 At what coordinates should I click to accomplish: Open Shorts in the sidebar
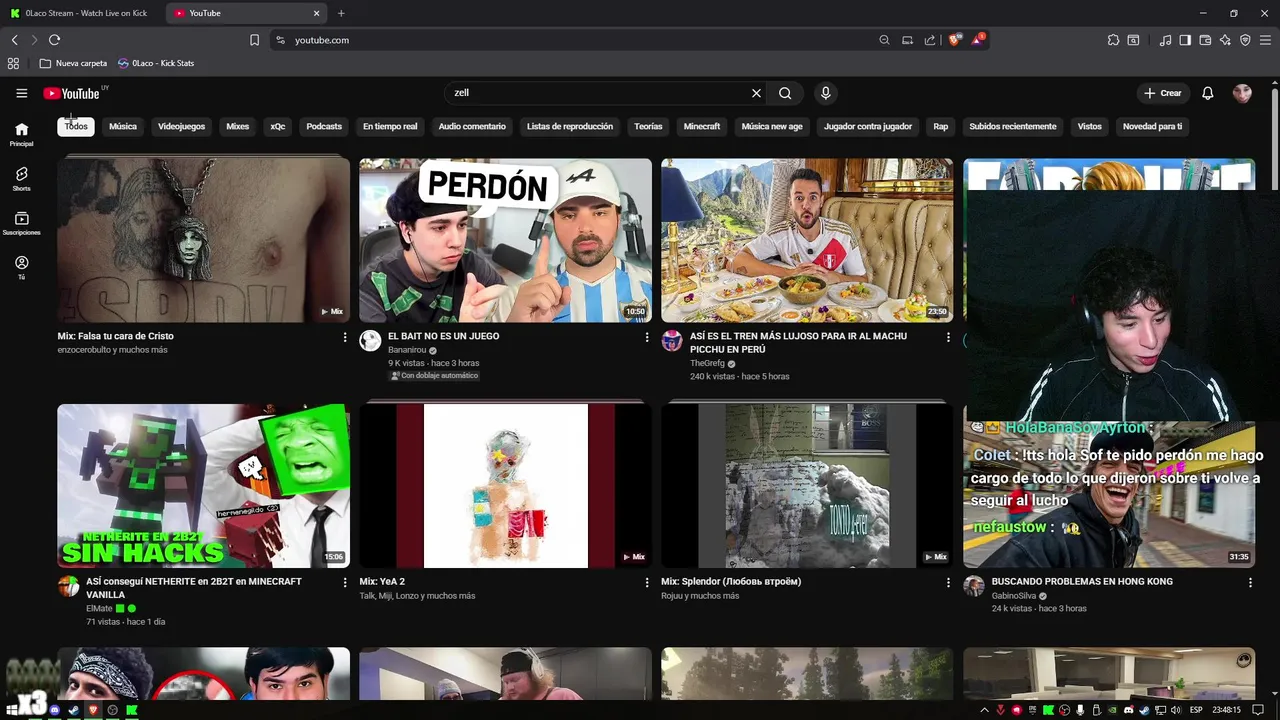tap(21, 179)
